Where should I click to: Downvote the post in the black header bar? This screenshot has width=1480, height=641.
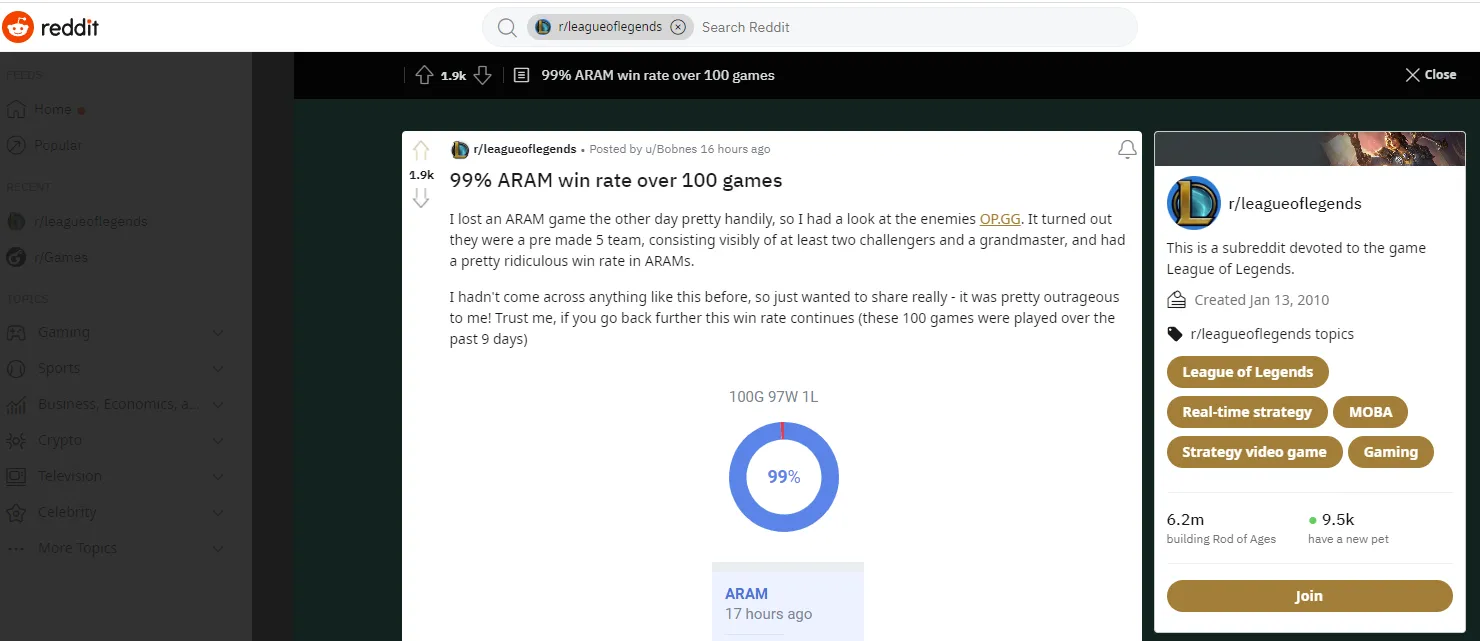(482, 75)
